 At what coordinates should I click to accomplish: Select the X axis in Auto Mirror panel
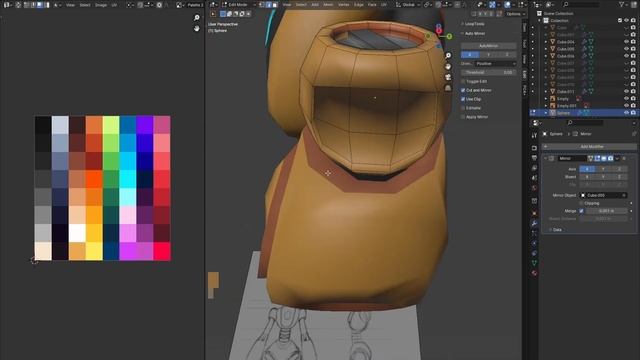pos(470,55)
